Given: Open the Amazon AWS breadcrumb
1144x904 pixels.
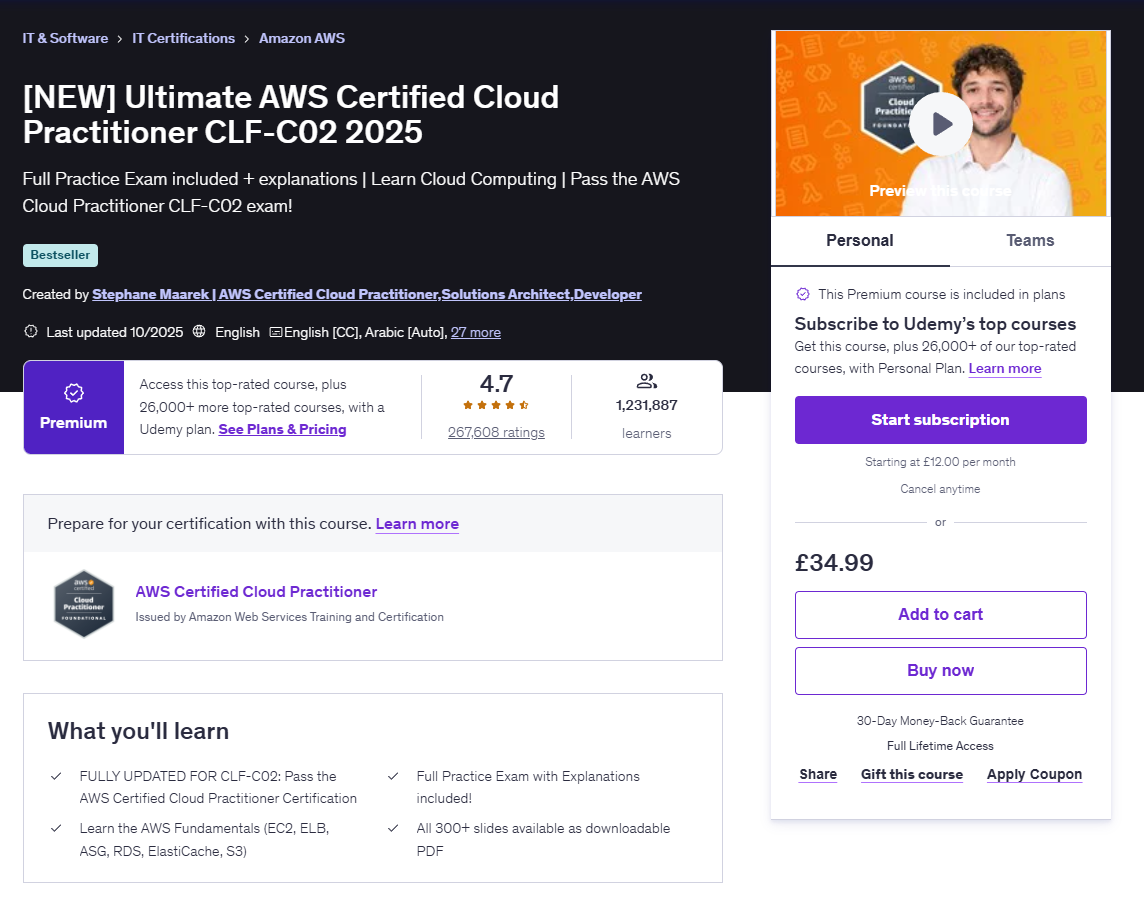Looking at the screenshot, I should pyautogui.click(x=302, y=39).
